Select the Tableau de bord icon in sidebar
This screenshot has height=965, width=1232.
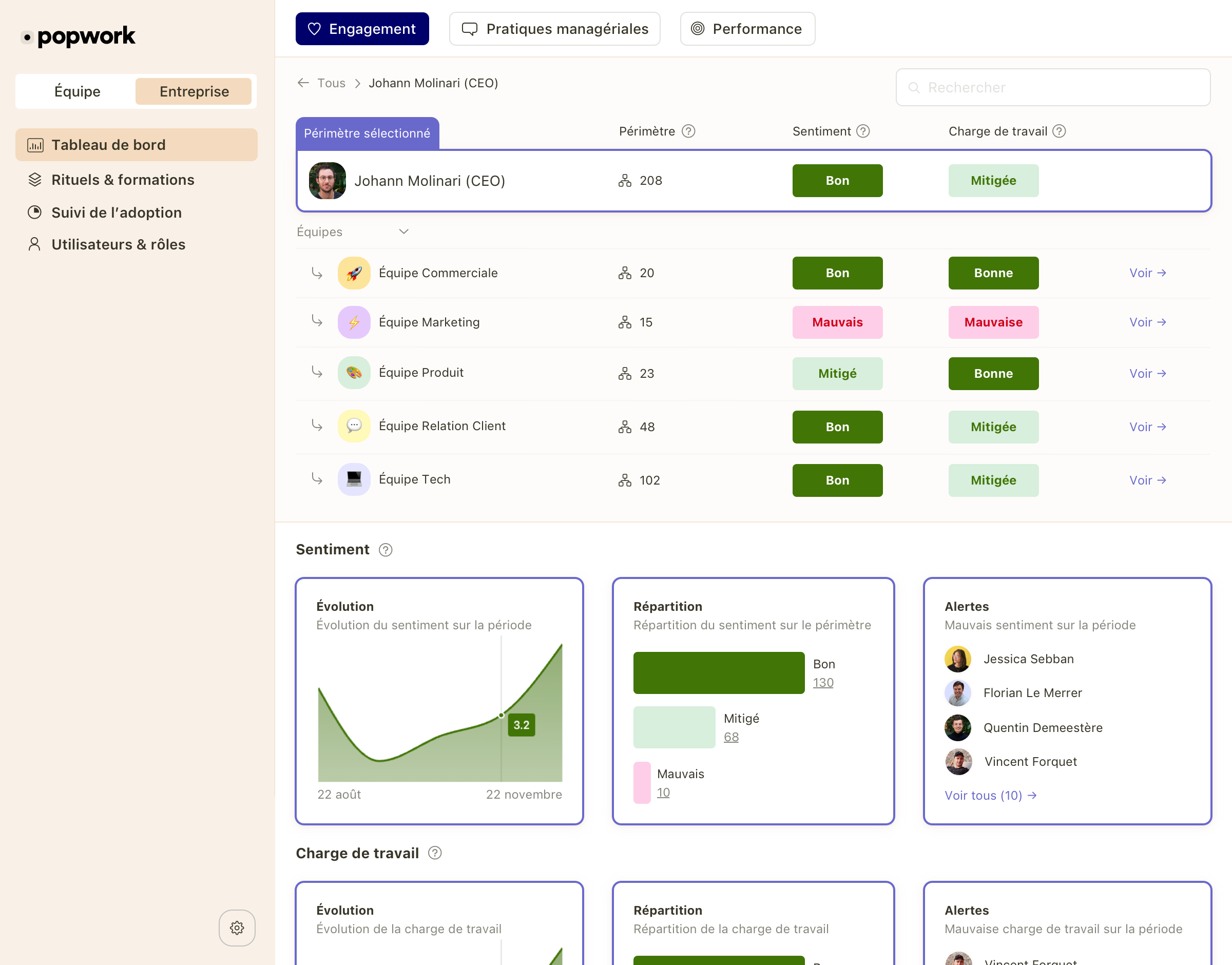point(35,145)
